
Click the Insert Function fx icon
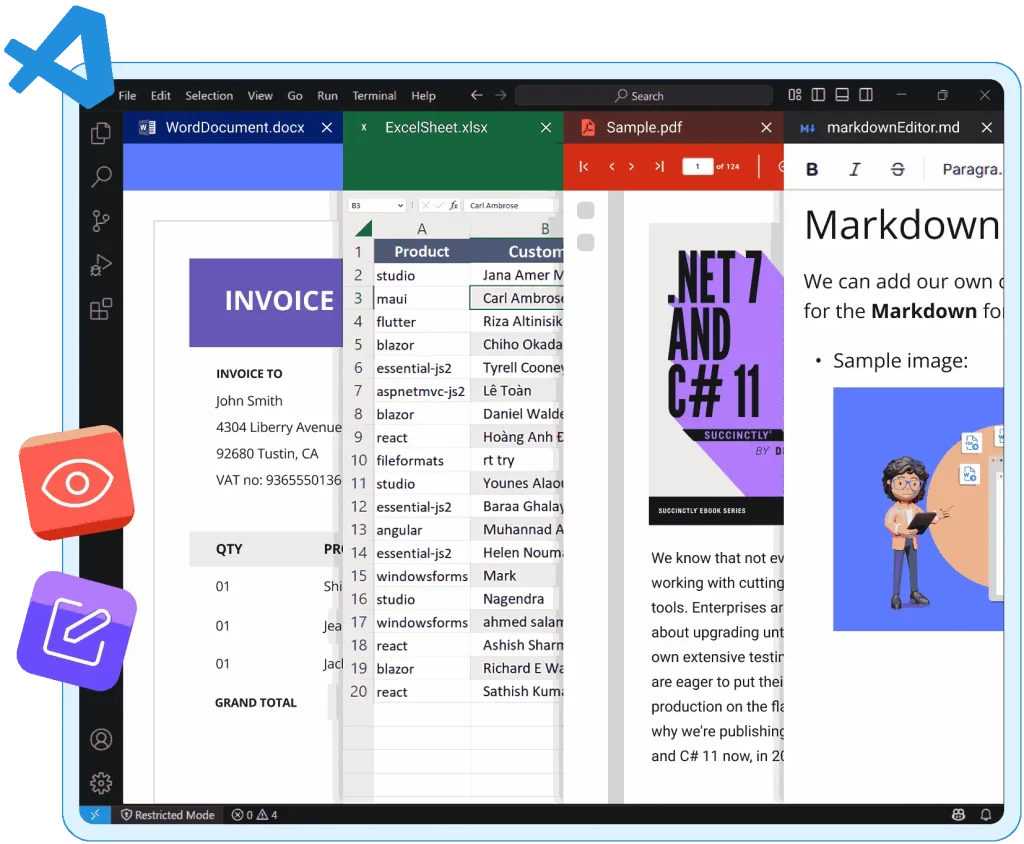(x=454, y=206)
